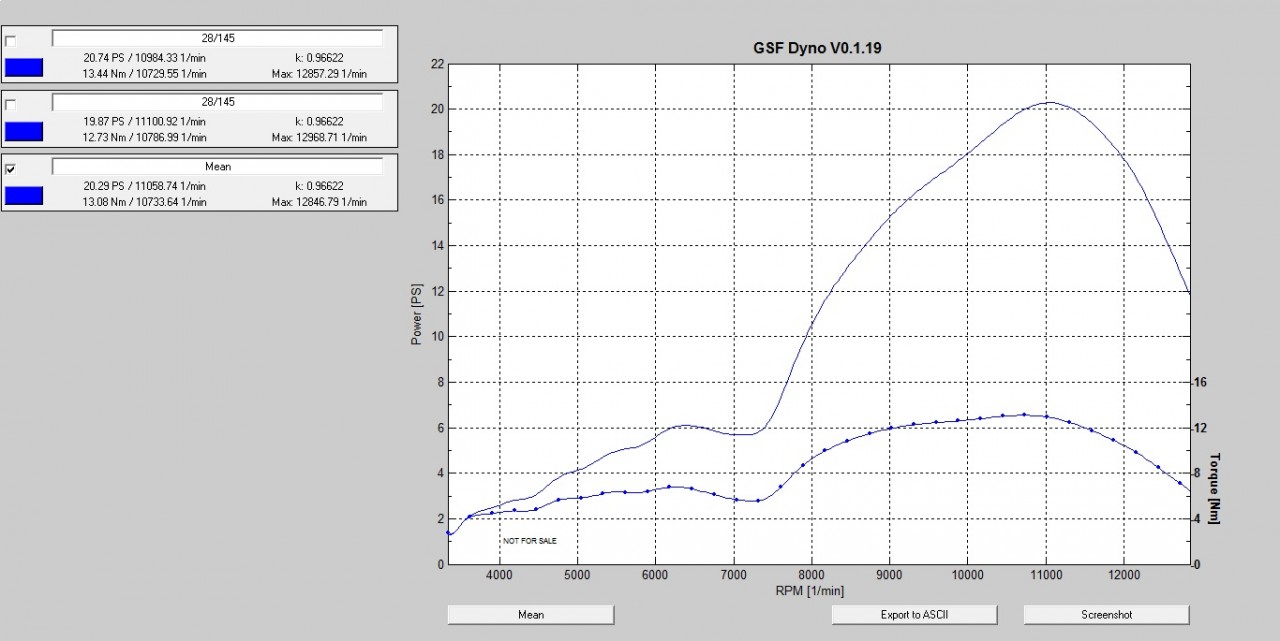
Task: Click the power curve peak near 11000 RPM
Action: (x=1050, y=102)
